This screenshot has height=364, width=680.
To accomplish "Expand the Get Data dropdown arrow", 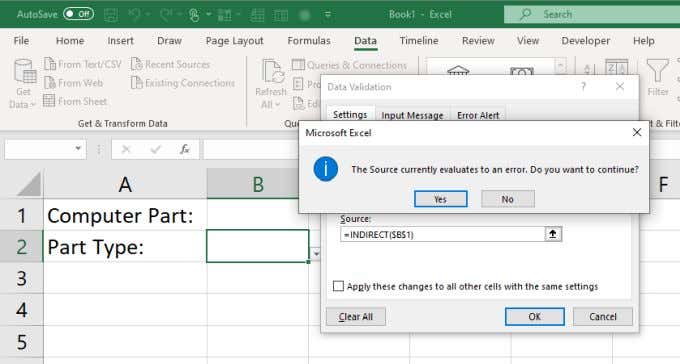I will coord(32,105).
